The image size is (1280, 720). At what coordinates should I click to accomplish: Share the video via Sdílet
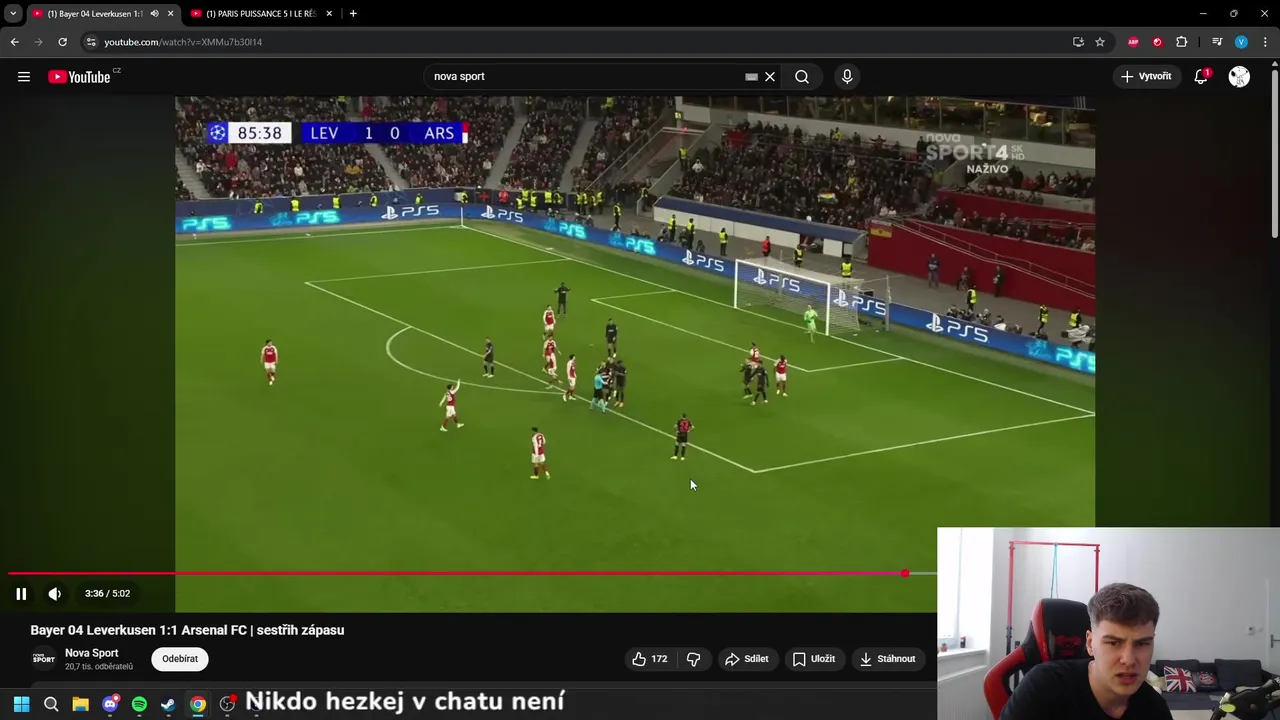[x=747, y=659]
